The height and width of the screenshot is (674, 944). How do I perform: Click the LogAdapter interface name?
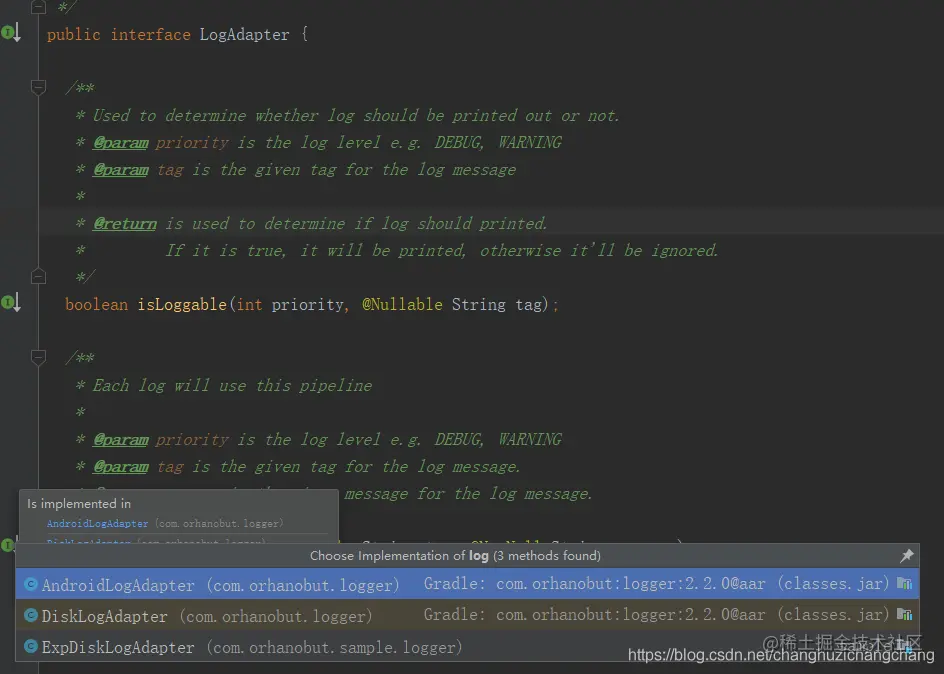pos(244,35)
